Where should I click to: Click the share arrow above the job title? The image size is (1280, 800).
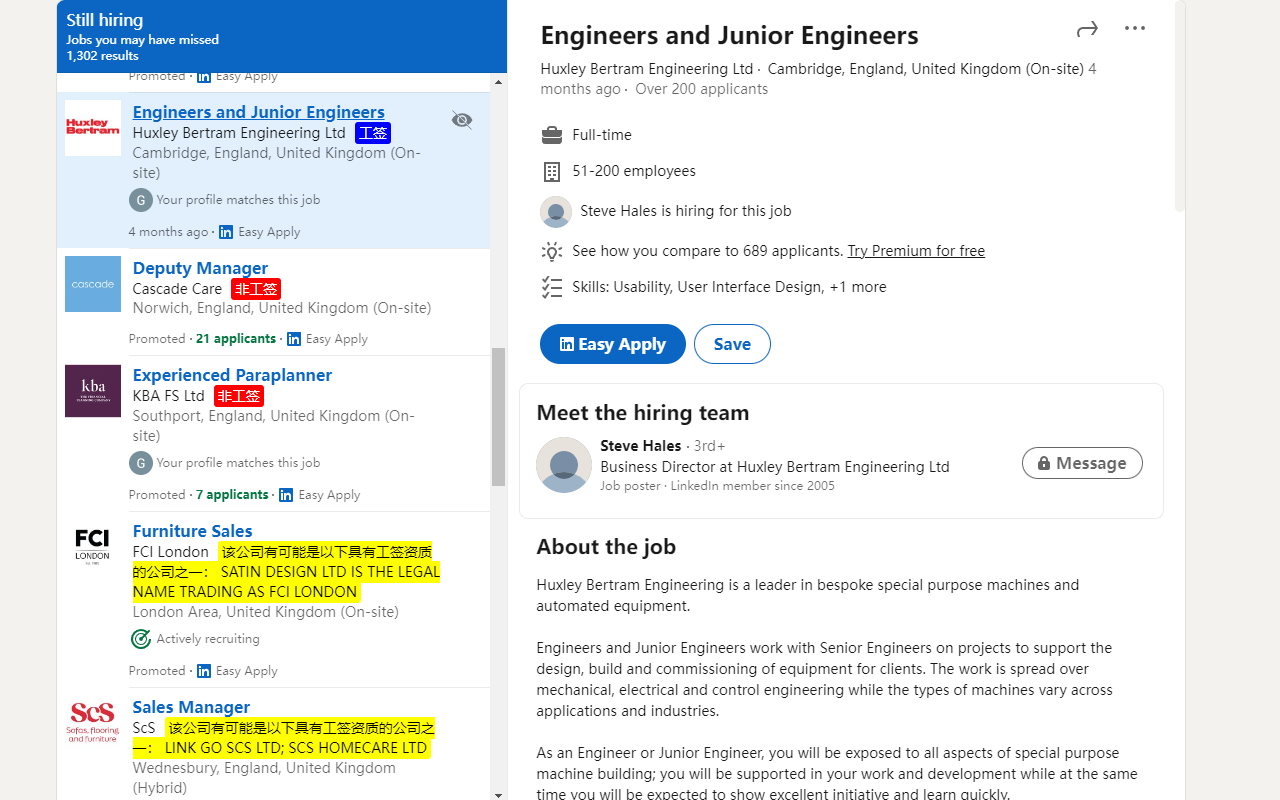[1086, 29]
